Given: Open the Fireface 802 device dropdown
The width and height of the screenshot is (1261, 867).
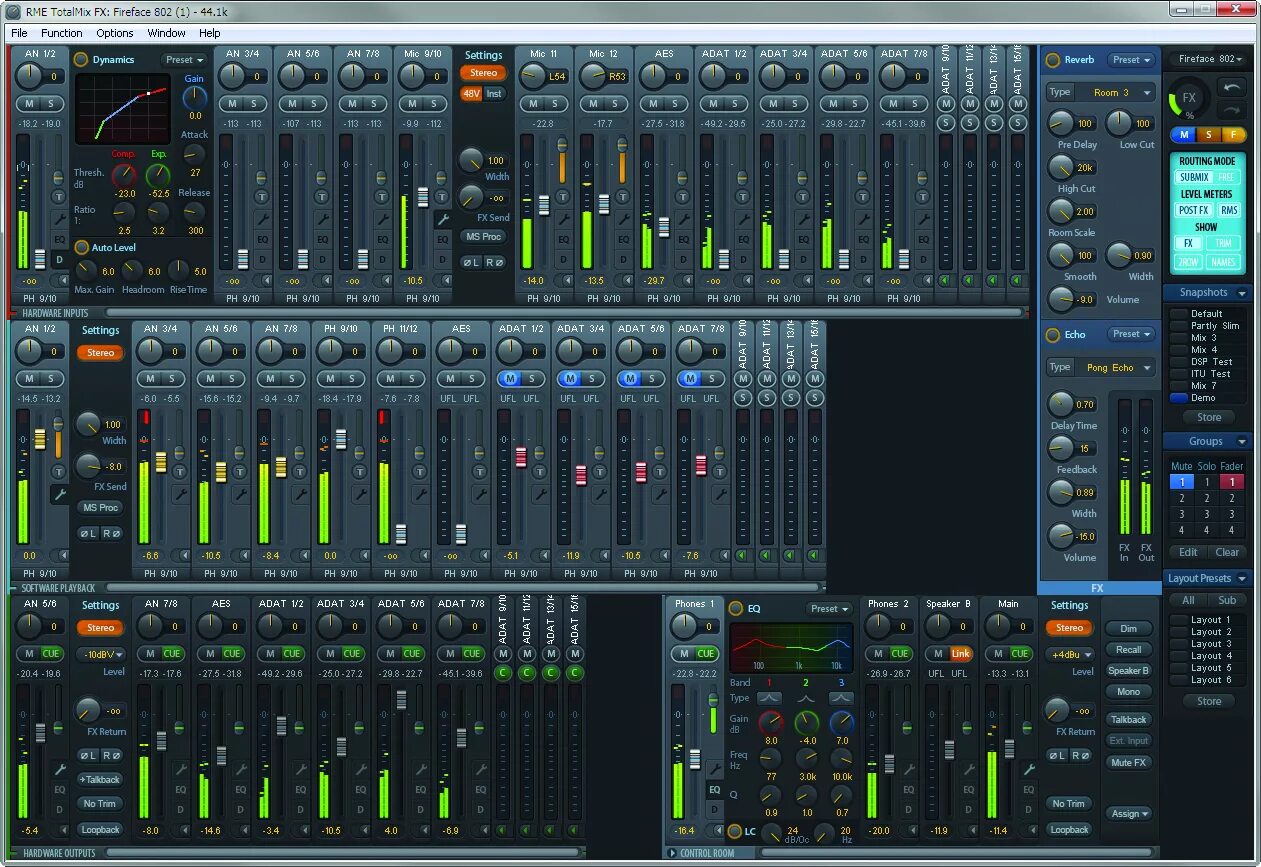Looking at the screenshot, I should tap(1208, 59).
